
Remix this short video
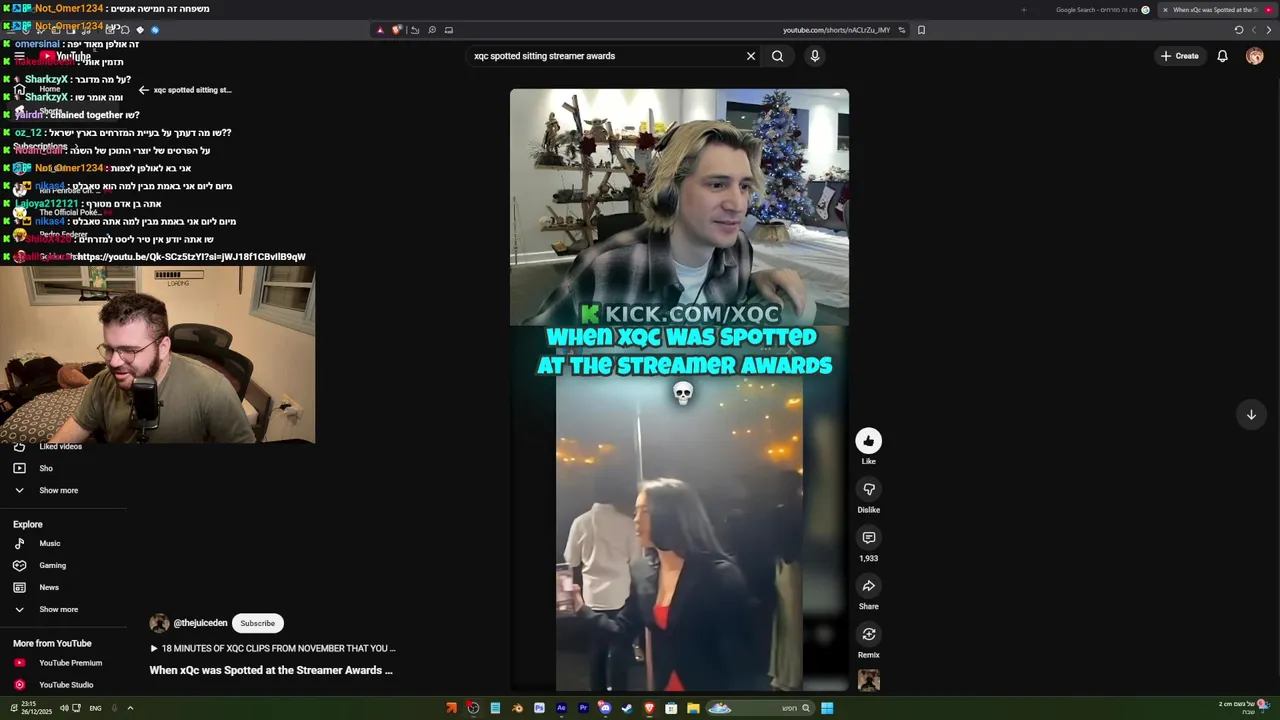click(x=868, y=634)
